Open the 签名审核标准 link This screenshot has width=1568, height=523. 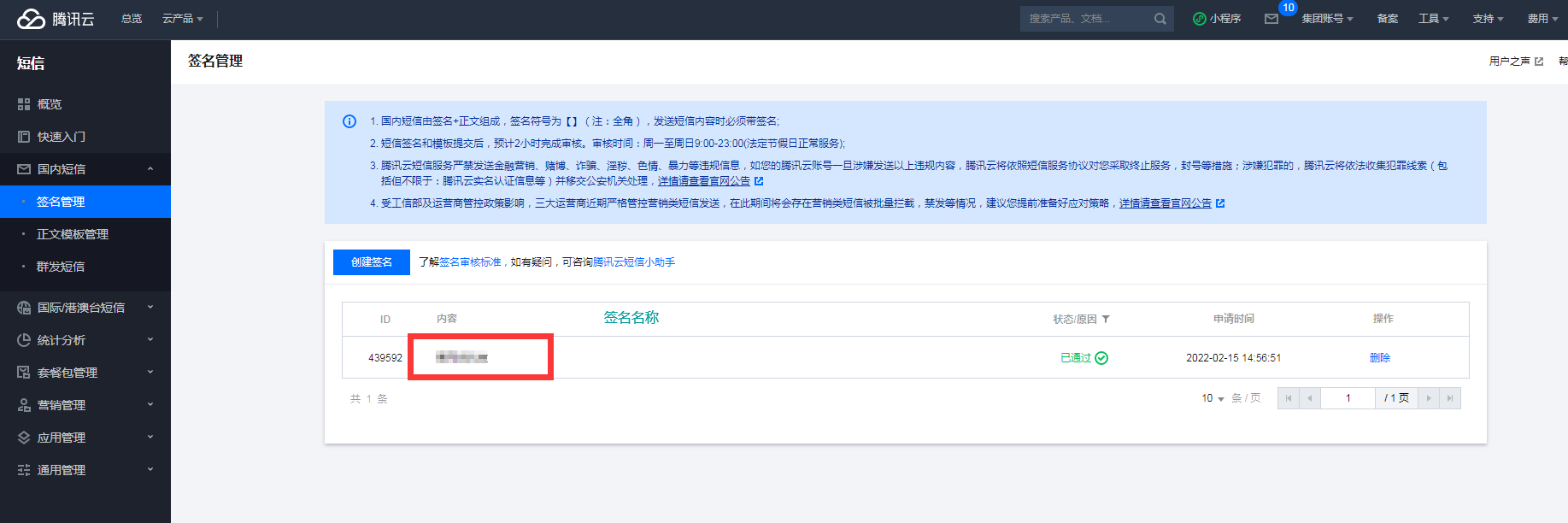470,262
